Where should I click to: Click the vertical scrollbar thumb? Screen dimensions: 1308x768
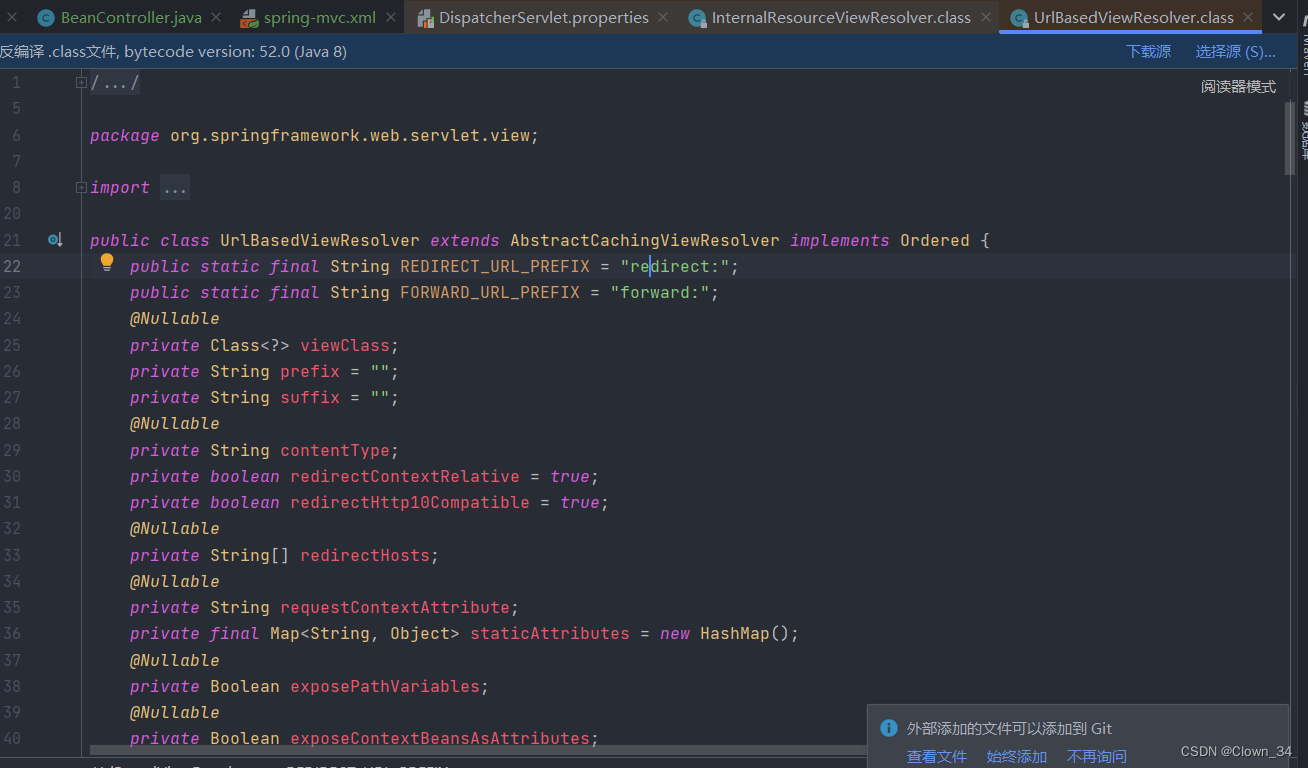pos(1290,138)
